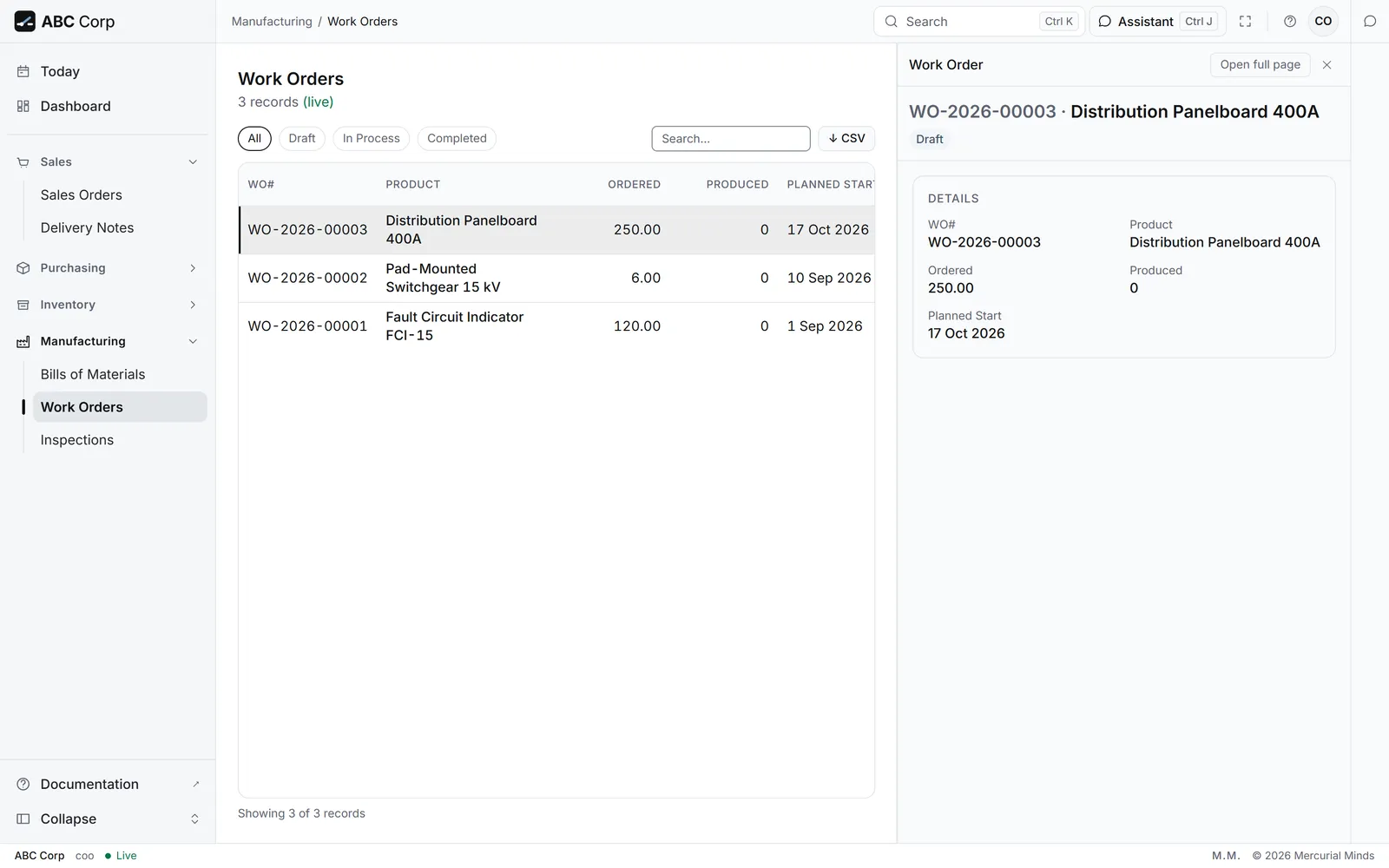Toggle fullscreen with the expand icon
The image size is (1389, 868).
tap(1245, 22)
